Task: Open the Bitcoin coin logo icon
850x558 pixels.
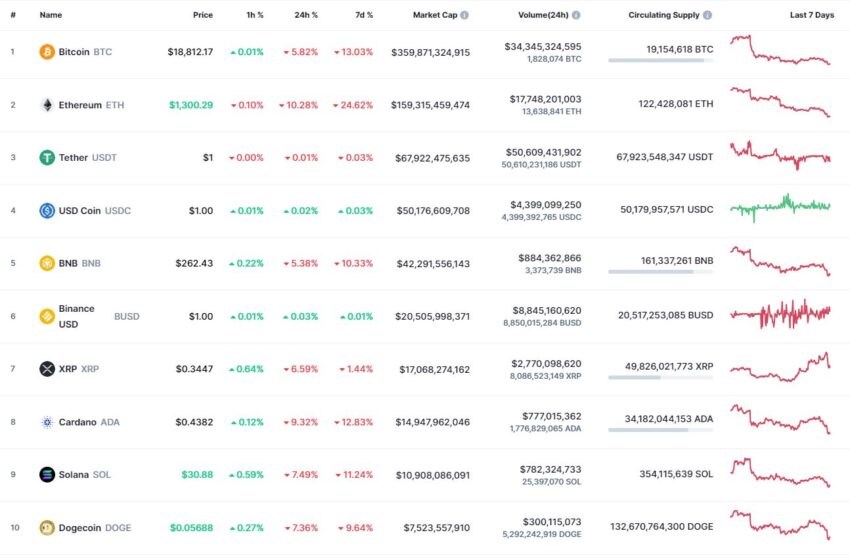Action: click(47, 52)
